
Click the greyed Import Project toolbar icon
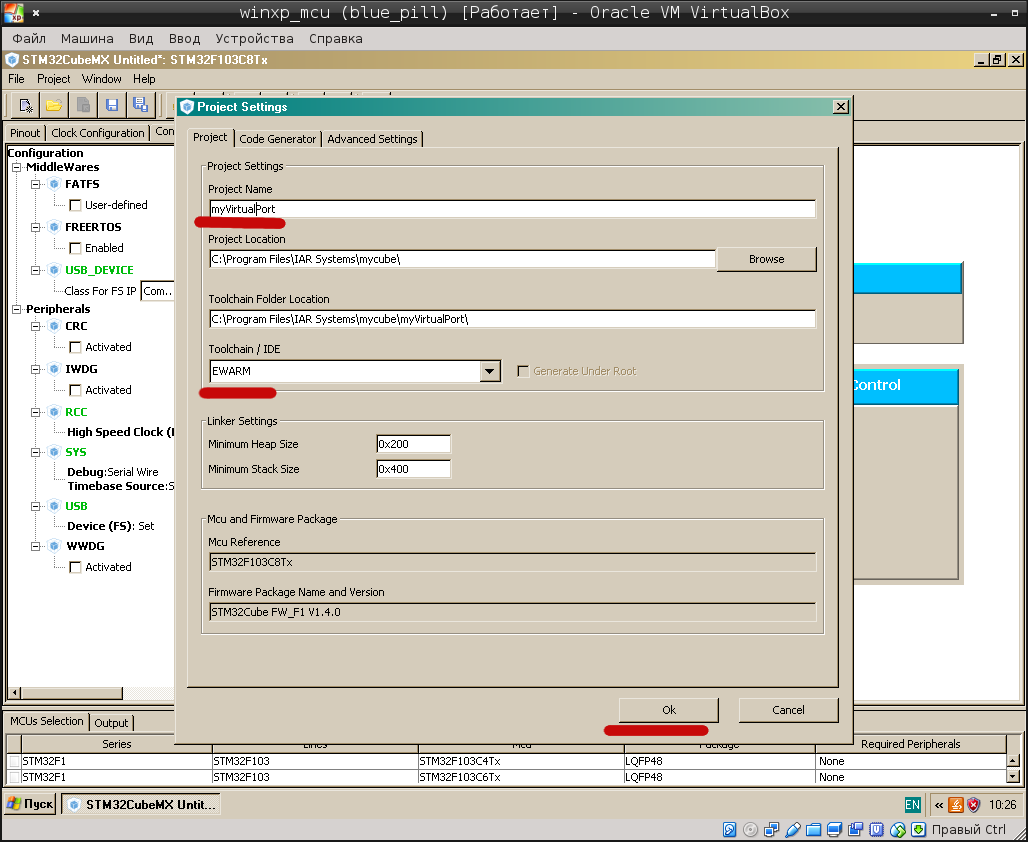coord(83,105)
